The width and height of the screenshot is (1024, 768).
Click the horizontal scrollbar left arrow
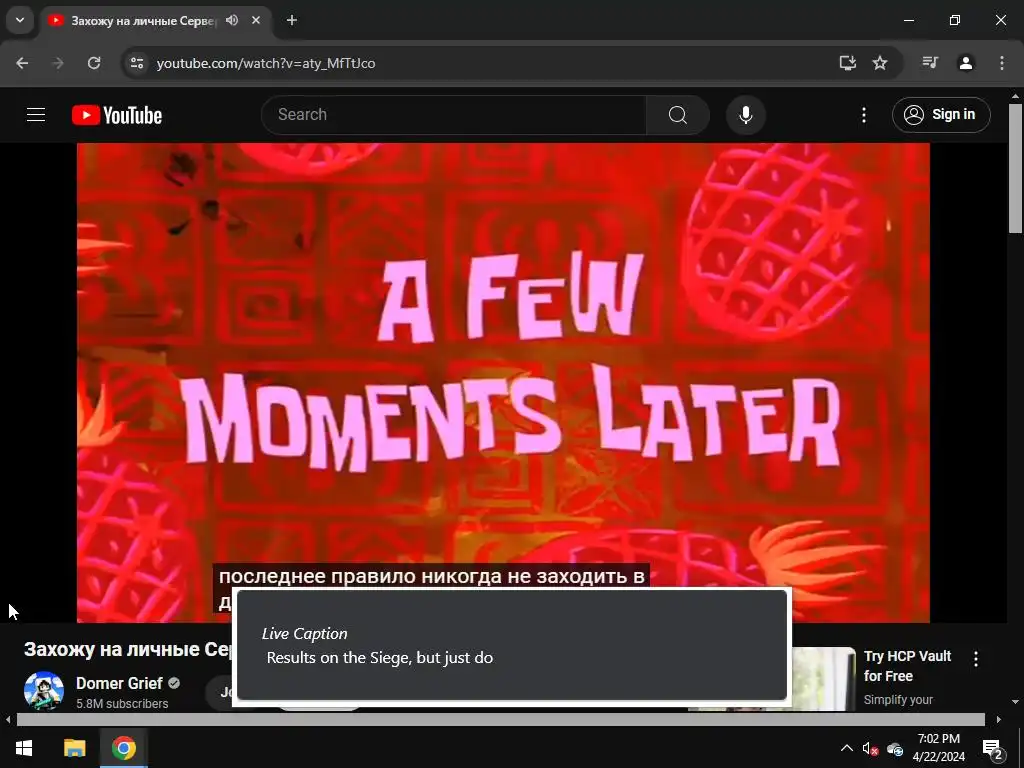coord(8,720)
